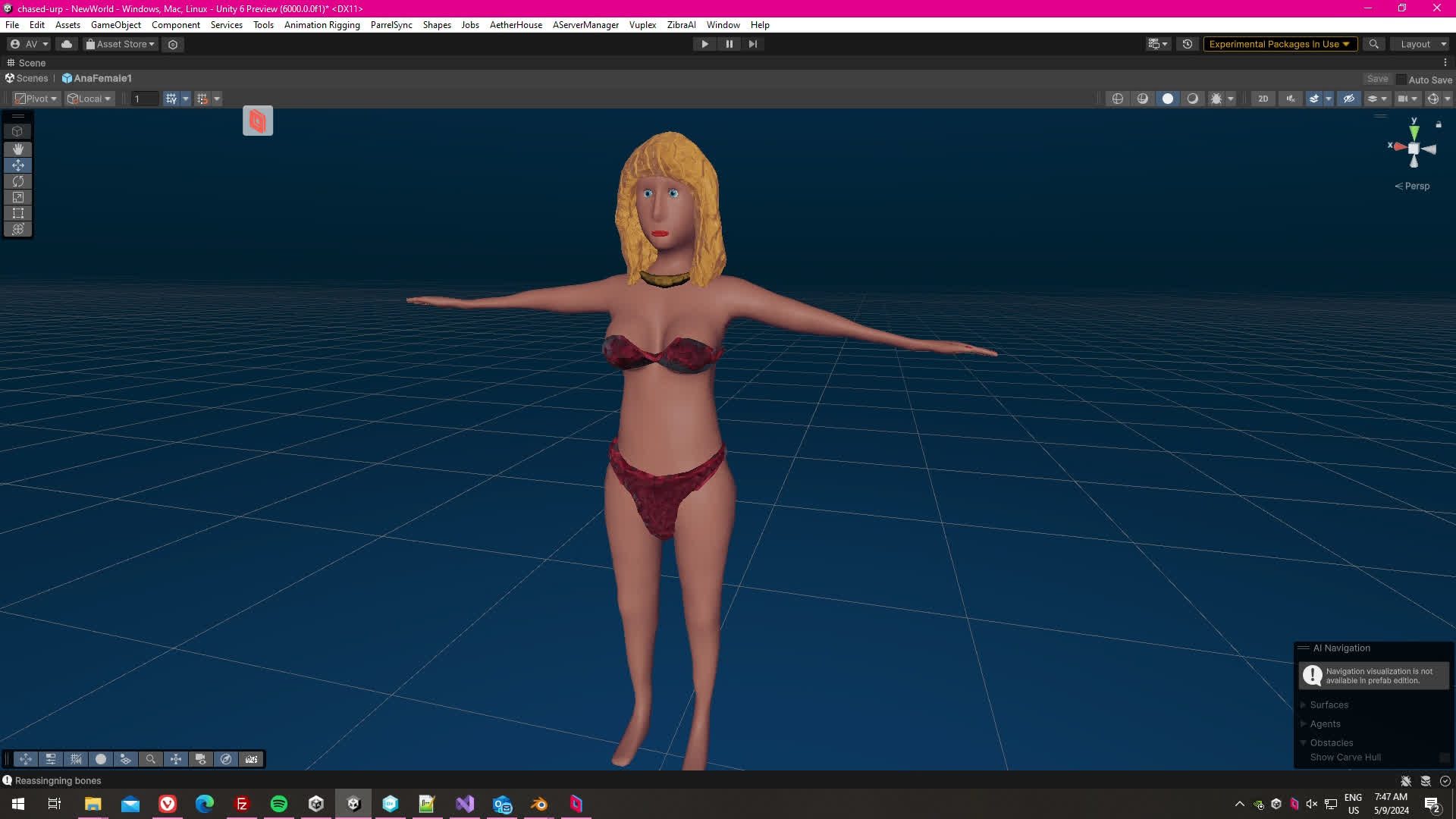Click the Experimental Packages In Use button
This screenshot has width=1456, height=819.
1279,44
